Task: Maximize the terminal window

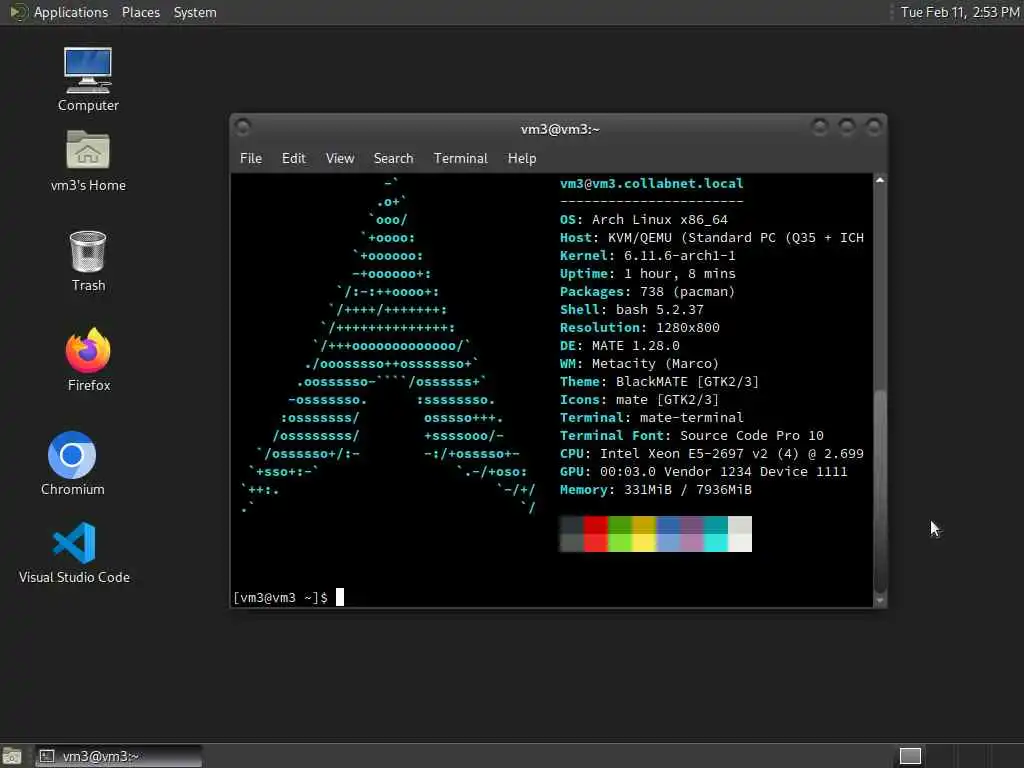Action: tap(846, 127)
